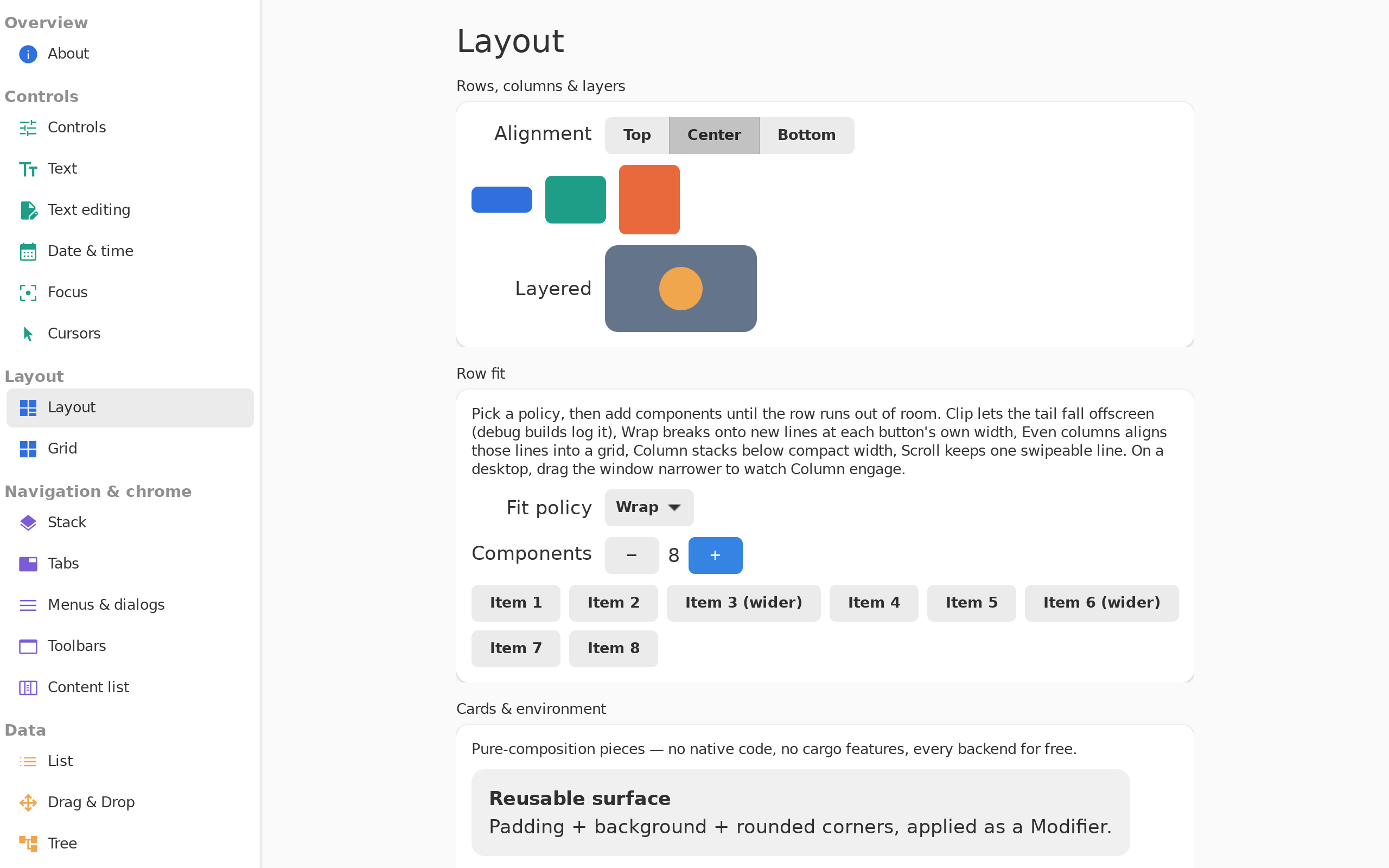Click the components count value 8
The width and height of the screenshot is (1389, 868).
(x=674, y=556)
